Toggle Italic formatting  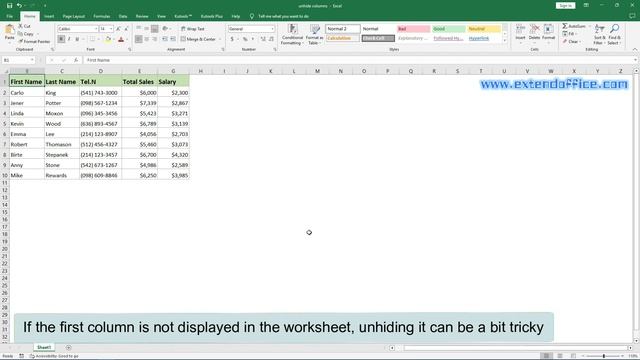[69, 39]
